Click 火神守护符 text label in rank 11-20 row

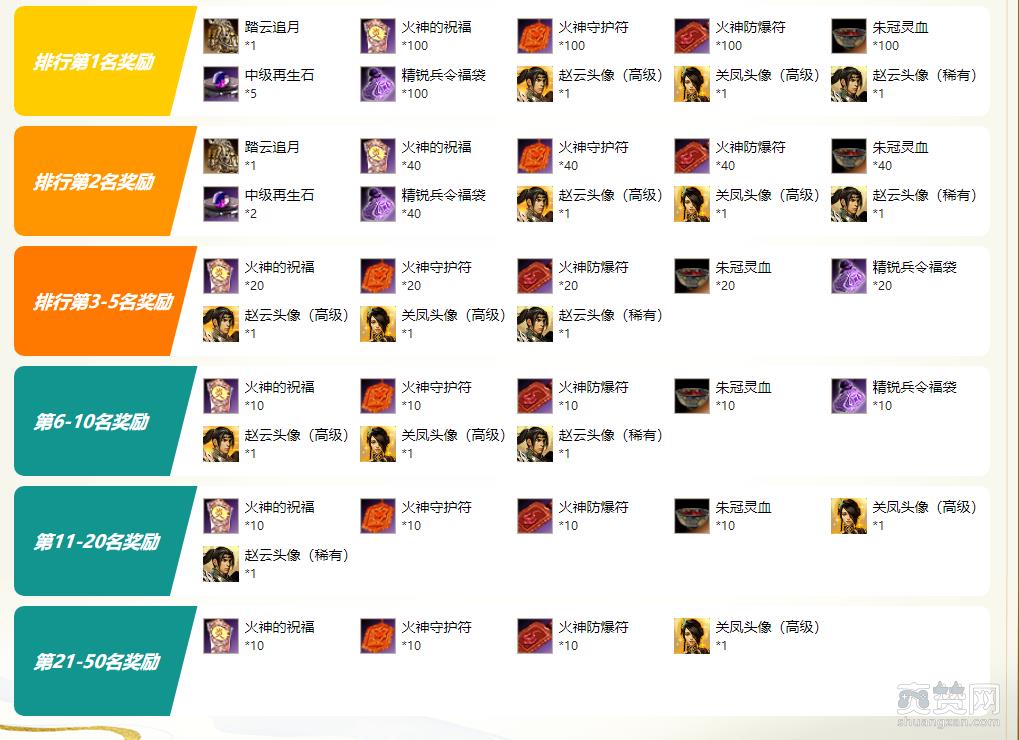tap(437, 507)
